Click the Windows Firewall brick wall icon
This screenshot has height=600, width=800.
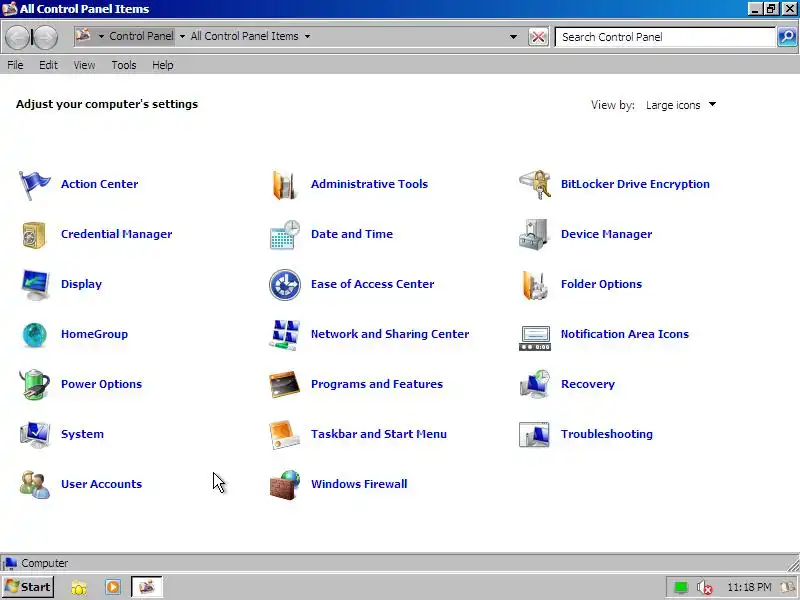[x=285, y=485]
